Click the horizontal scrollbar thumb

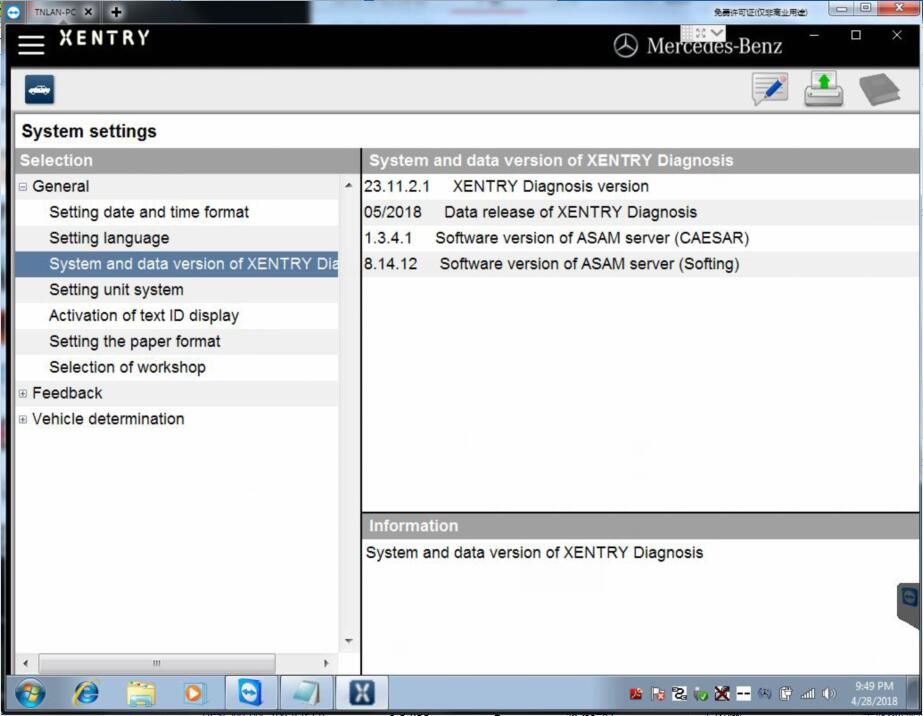pyautogui.click(x=157, y=663)
